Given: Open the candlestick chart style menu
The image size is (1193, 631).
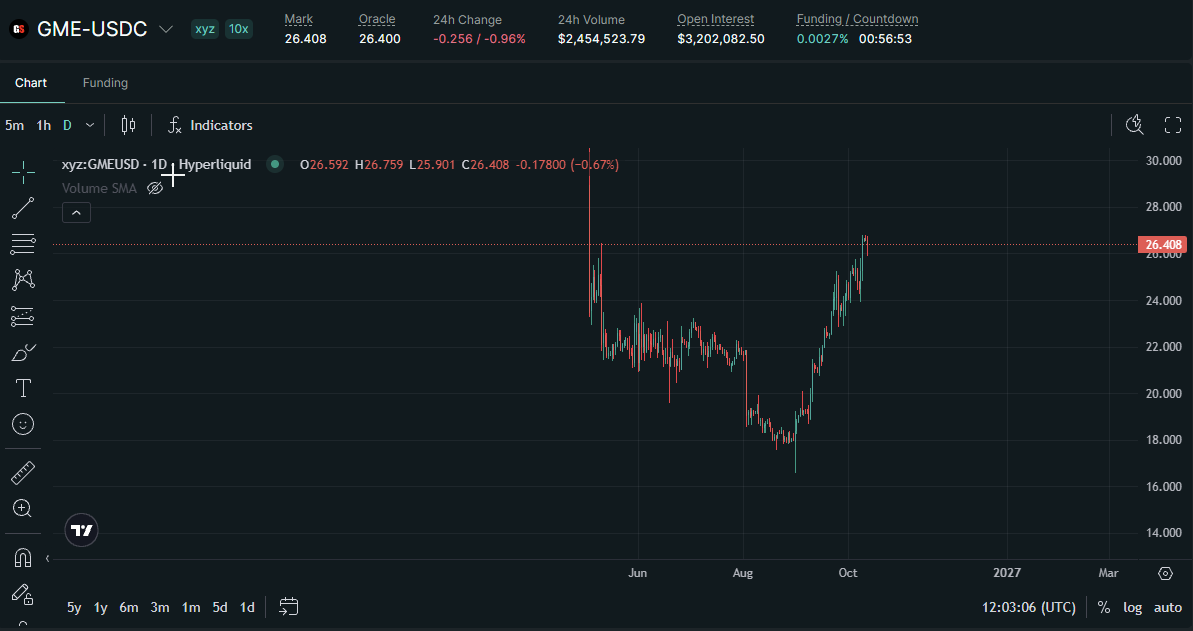Looking at the screenshot, I should click(129, 125).
